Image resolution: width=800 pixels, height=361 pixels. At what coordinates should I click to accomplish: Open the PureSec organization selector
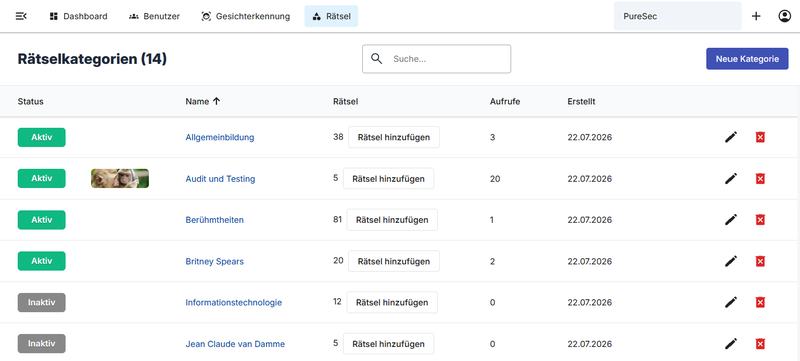(677, 16)
